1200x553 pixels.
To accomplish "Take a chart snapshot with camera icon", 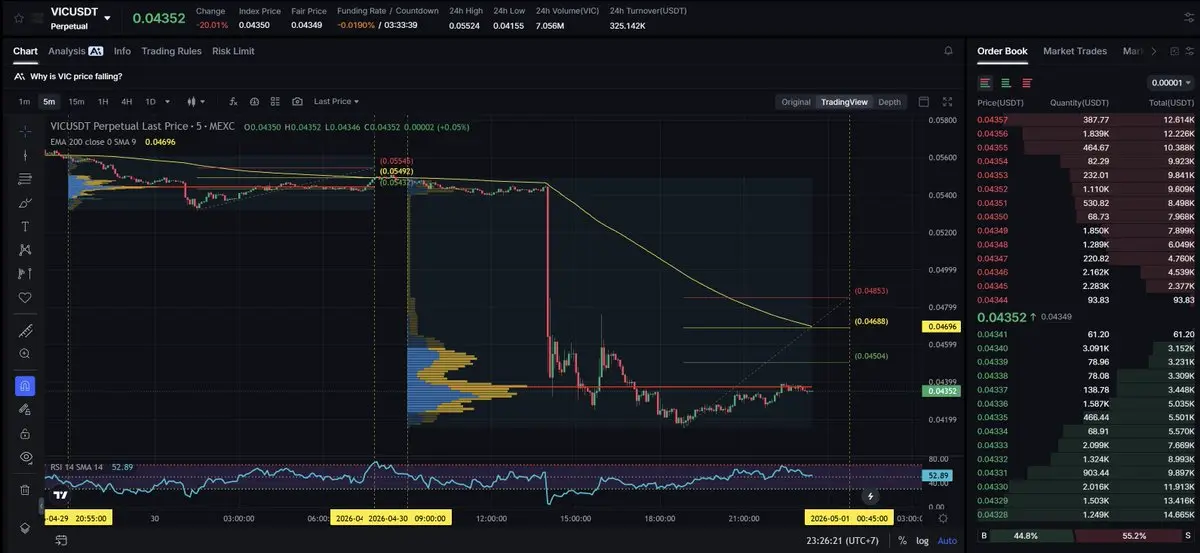I will (297, 101).
